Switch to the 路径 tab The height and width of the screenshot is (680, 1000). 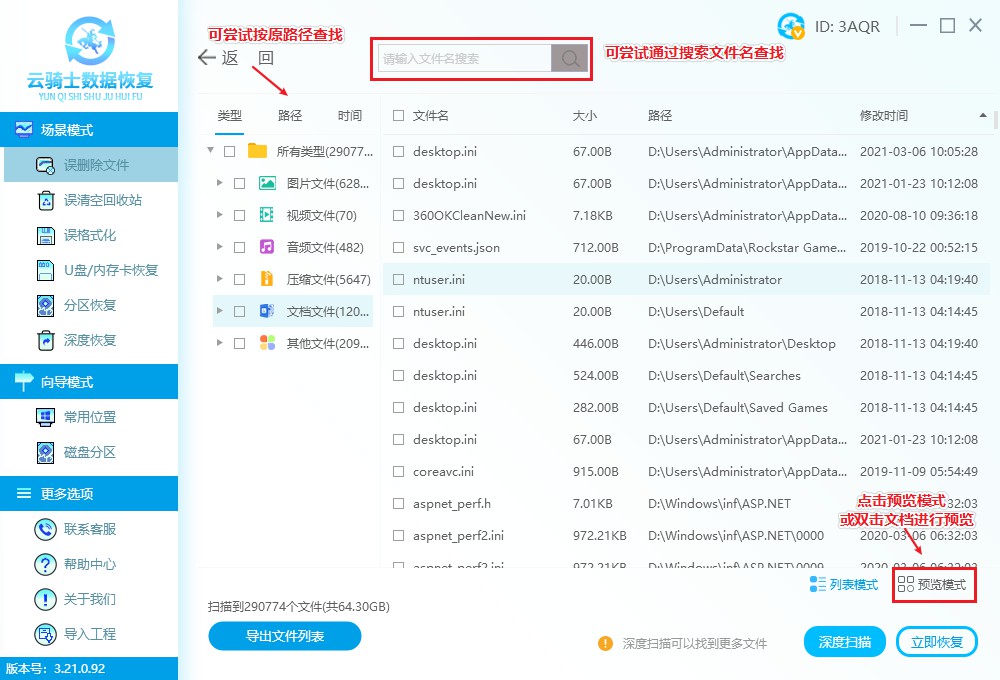290,115
